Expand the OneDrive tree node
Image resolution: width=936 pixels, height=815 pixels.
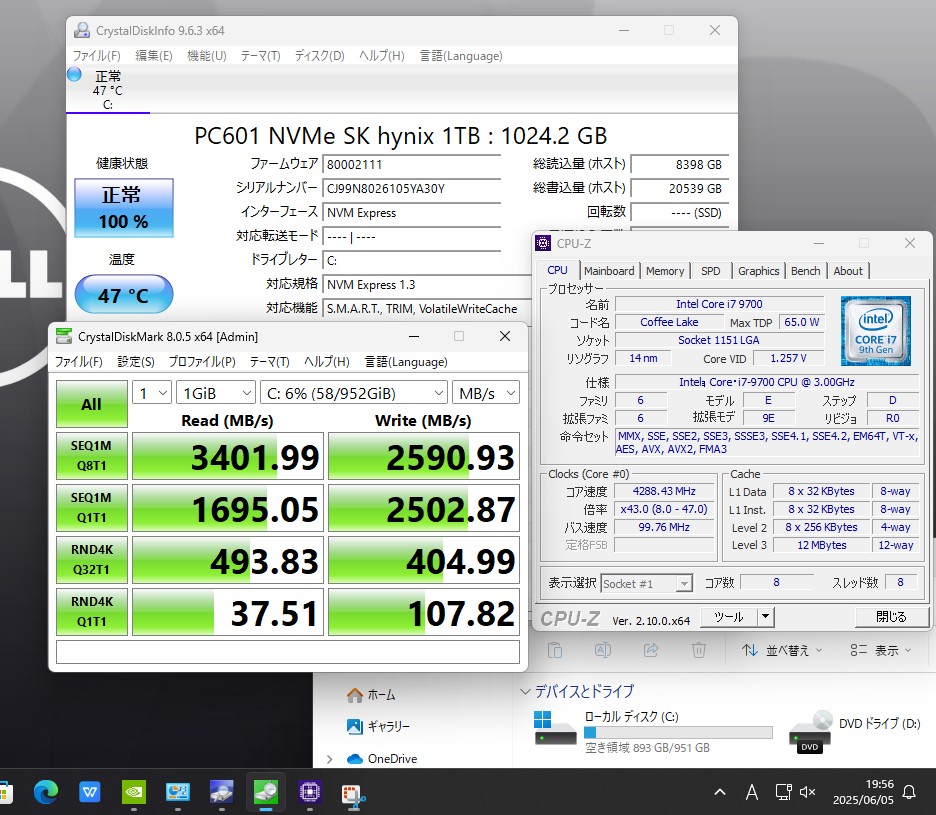point(330,759)
